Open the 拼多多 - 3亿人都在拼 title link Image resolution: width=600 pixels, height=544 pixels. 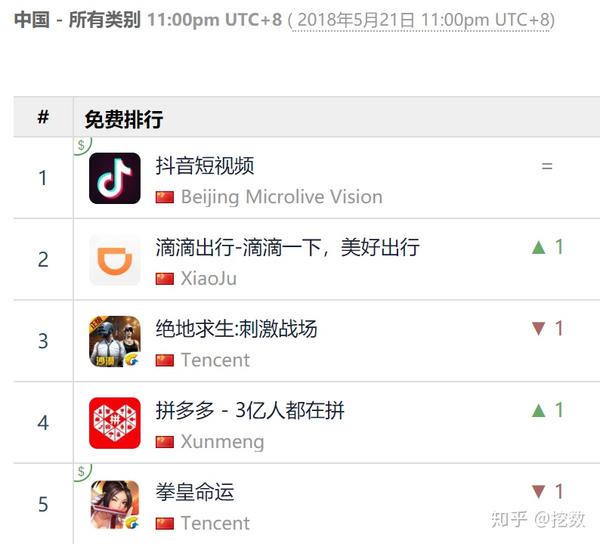pos(250,410)
